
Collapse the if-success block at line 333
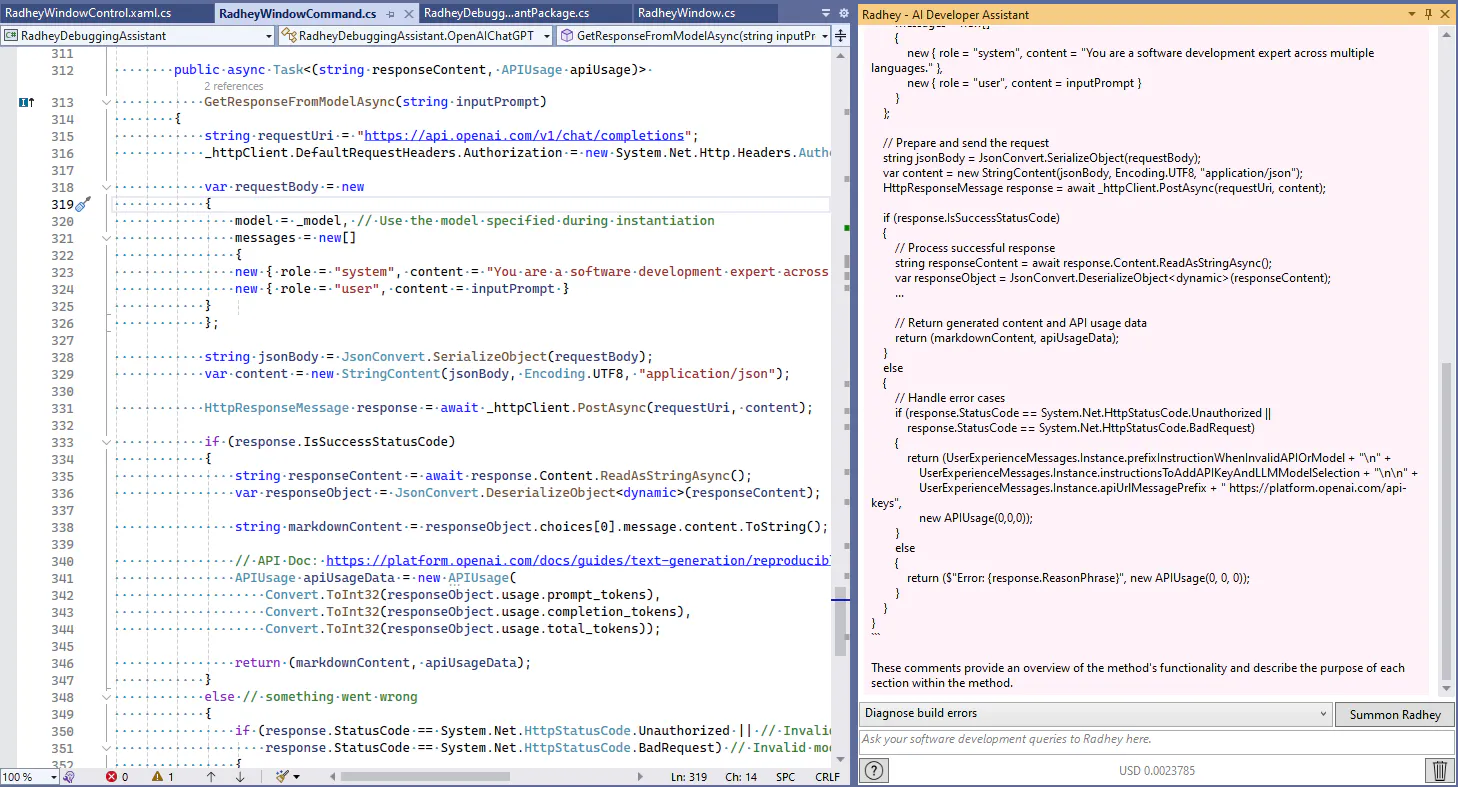(106, 442)
